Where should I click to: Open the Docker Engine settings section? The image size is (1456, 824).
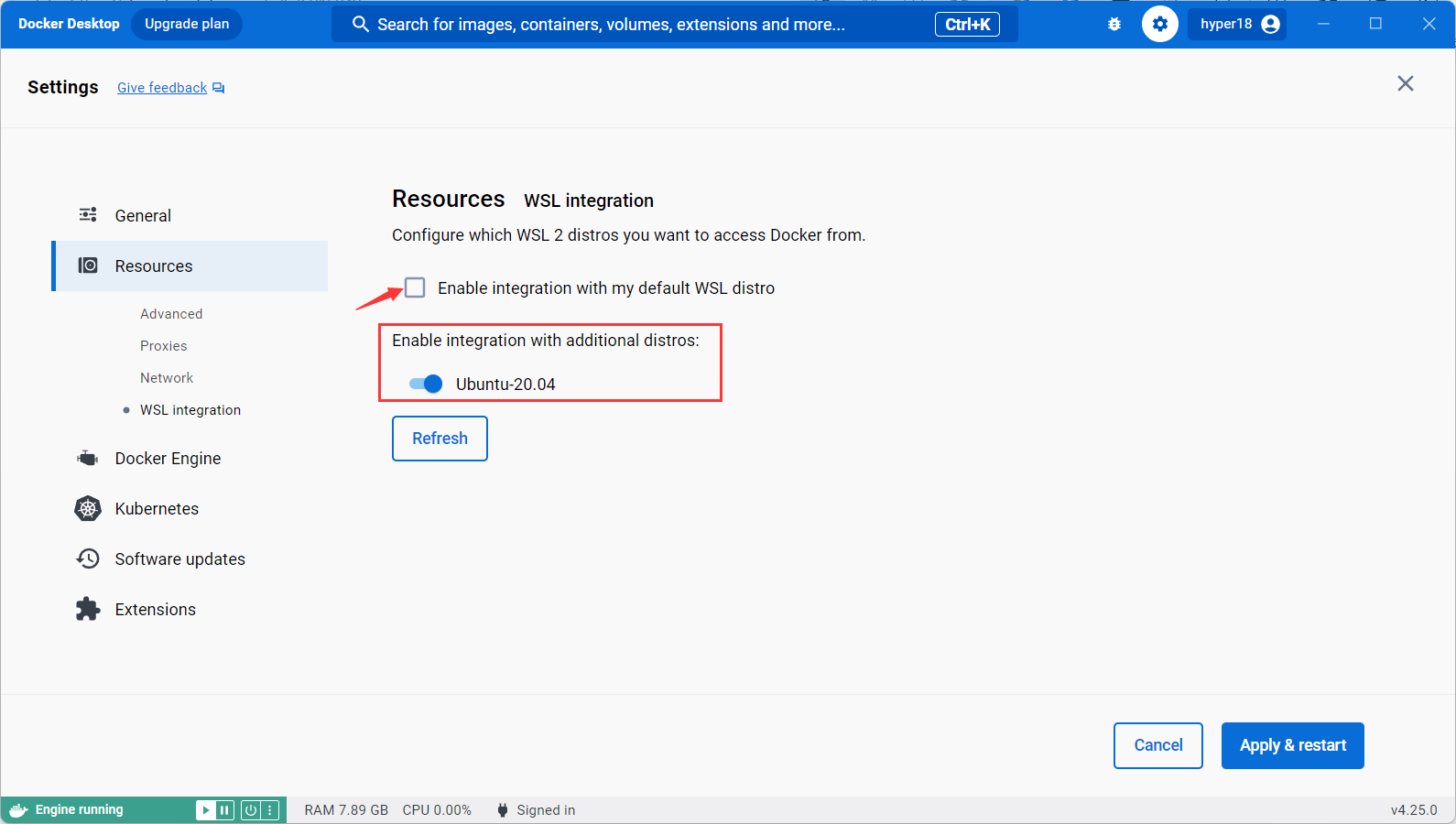pos(168,459)
